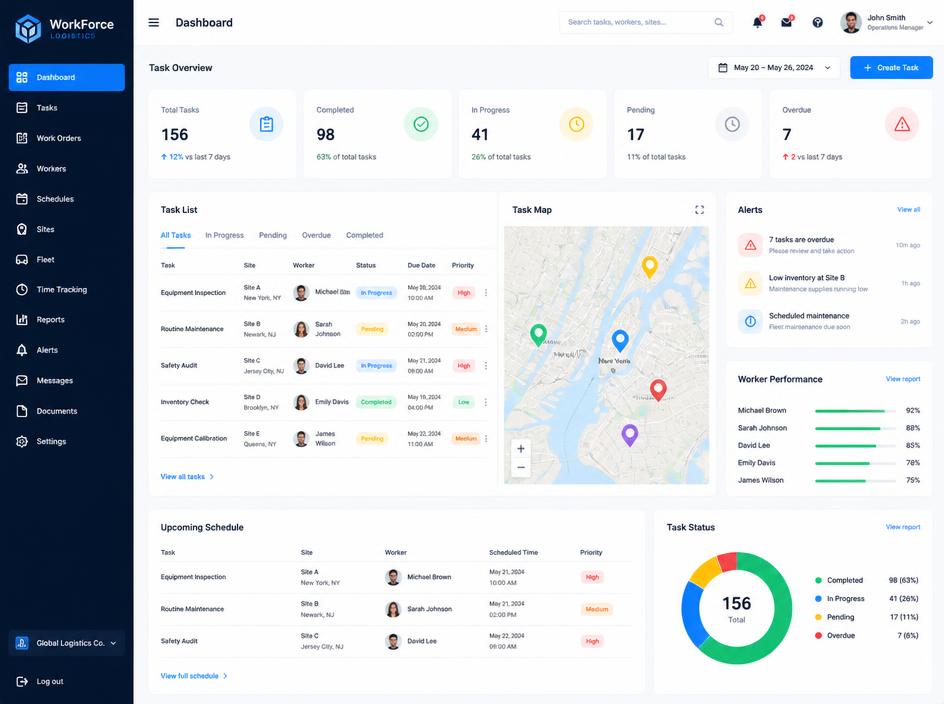Viewport: 944px width, 704px height.
Task: Select the yellow map pin
Action: pos(649,267)
